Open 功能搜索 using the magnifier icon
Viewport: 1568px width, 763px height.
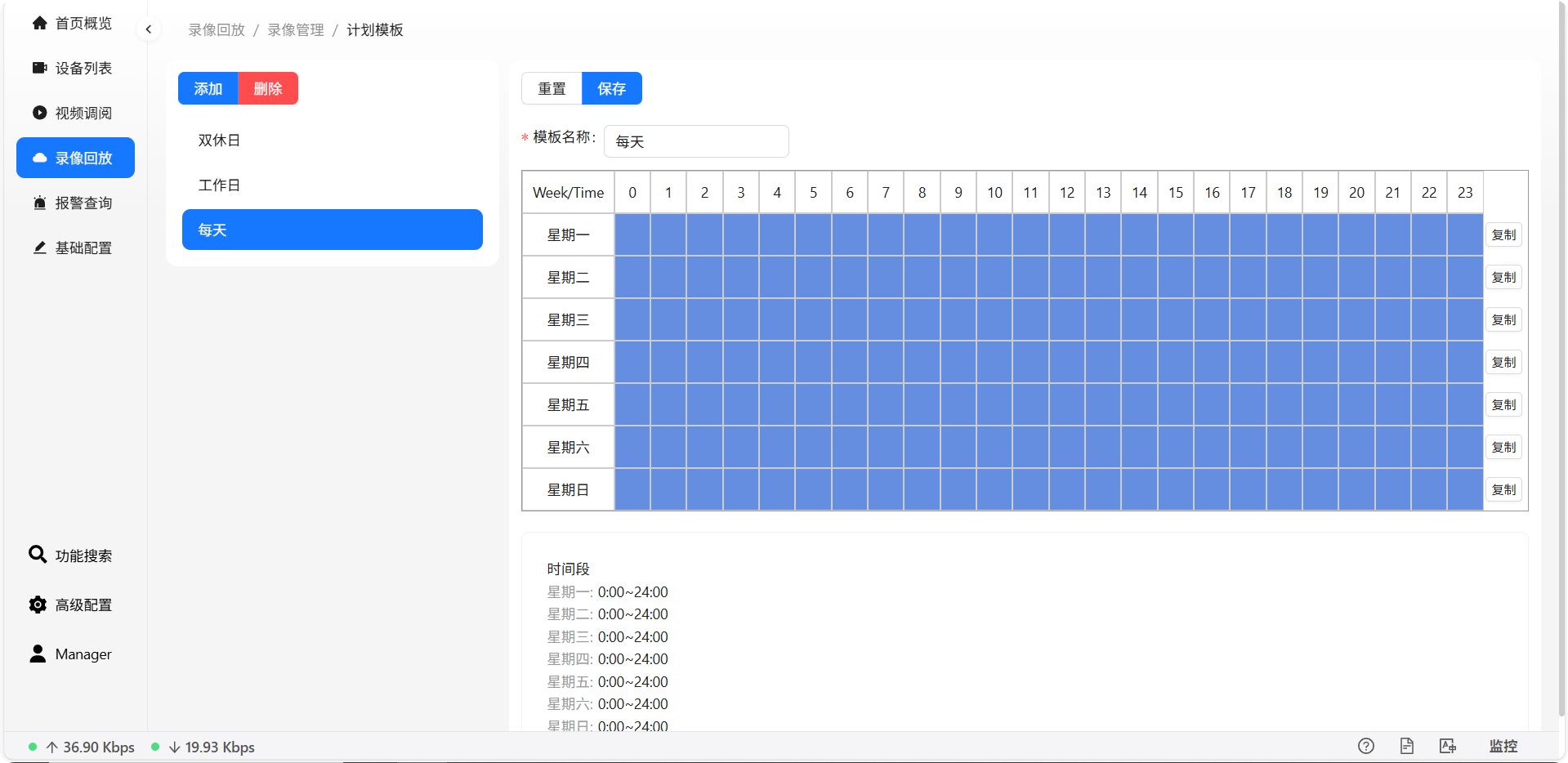pos(38,555)
